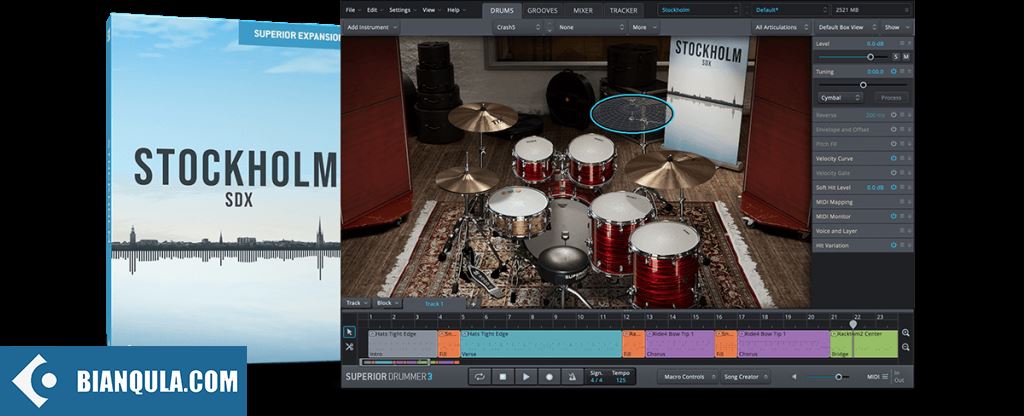Open the Default Box View dropdown
1024x416 pixels.
(846, 27)
